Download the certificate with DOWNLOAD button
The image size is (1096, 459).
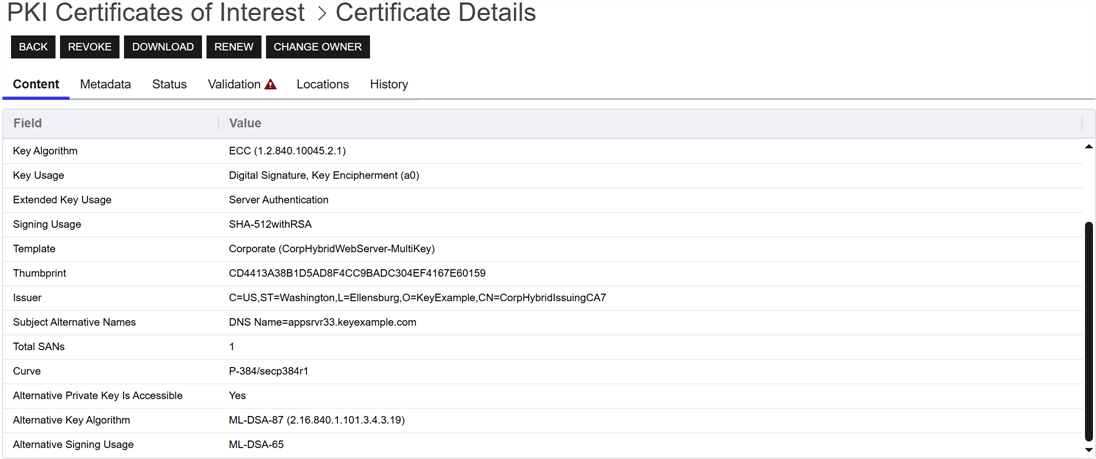click(x=163, y=47)
